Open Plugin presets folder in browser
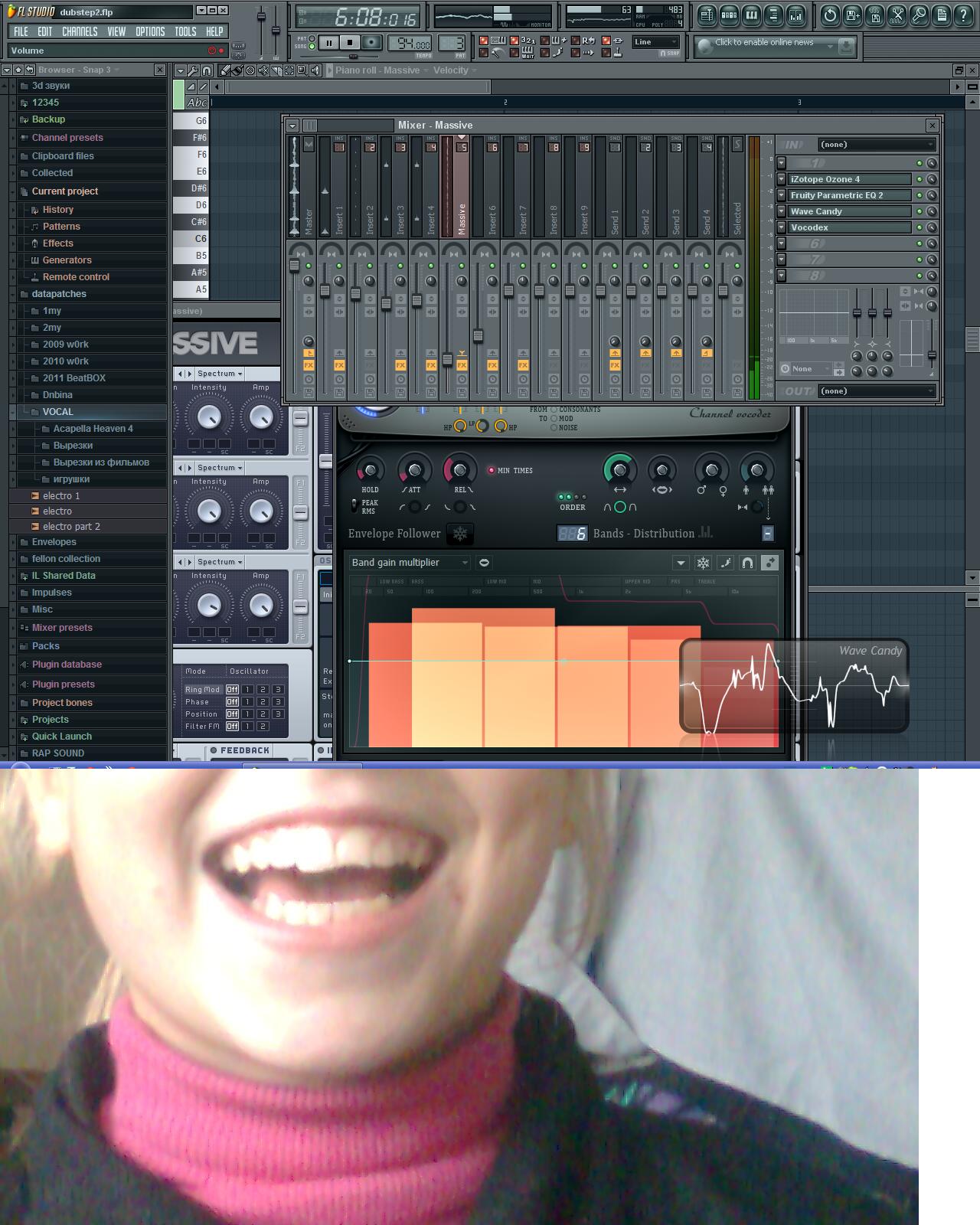The width and height of the screenshot is (980, 1225). pos(64,684)
